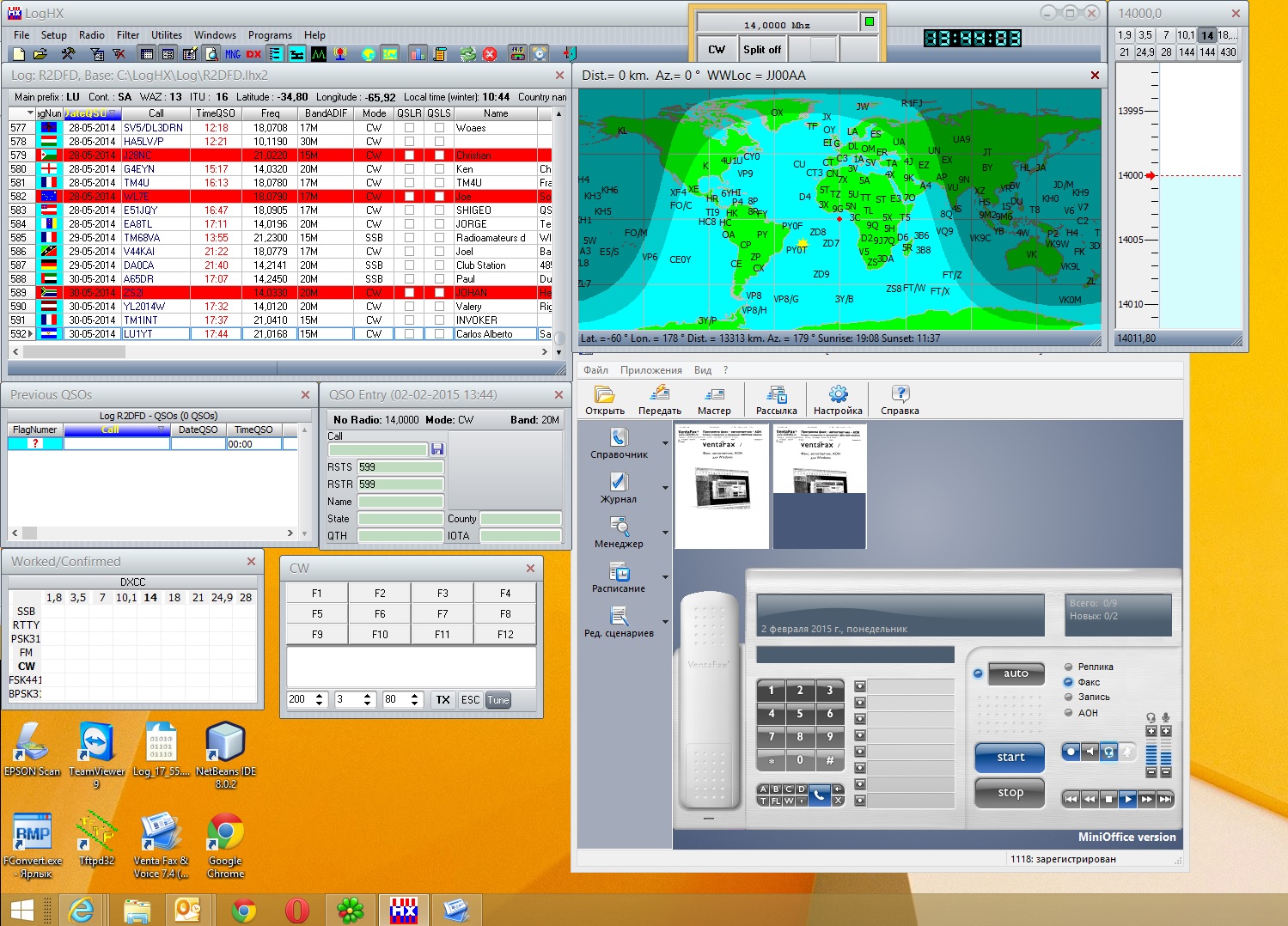This screenshot has width=1288, height=926.
Task: Click the frequency scale marker at 14000
Action: click(1151, 175)
